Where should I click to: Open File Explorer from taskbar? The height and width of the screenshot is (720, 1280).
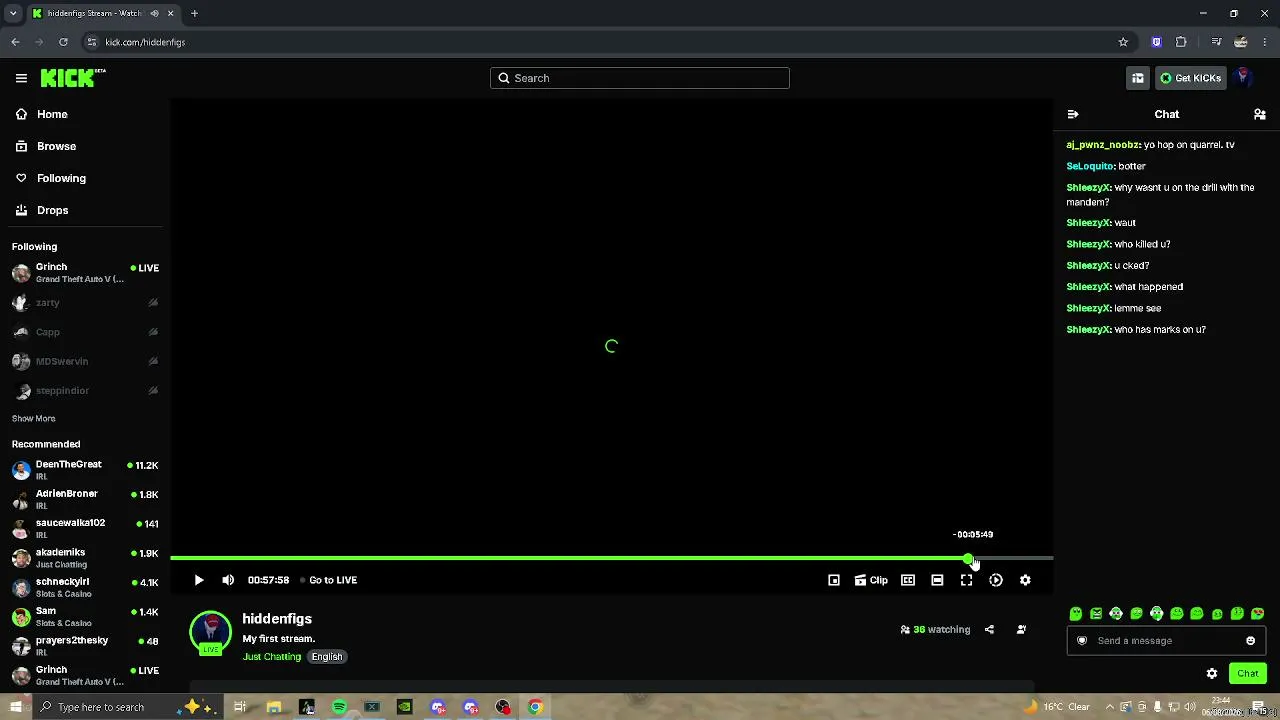tap(273, 707)
